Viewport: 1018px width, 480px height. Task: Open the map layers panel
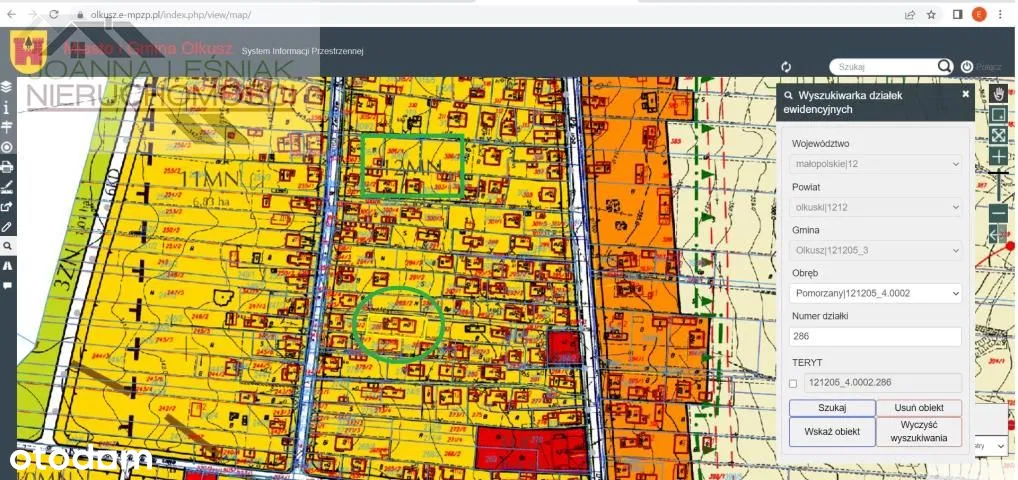click(7, 87)
